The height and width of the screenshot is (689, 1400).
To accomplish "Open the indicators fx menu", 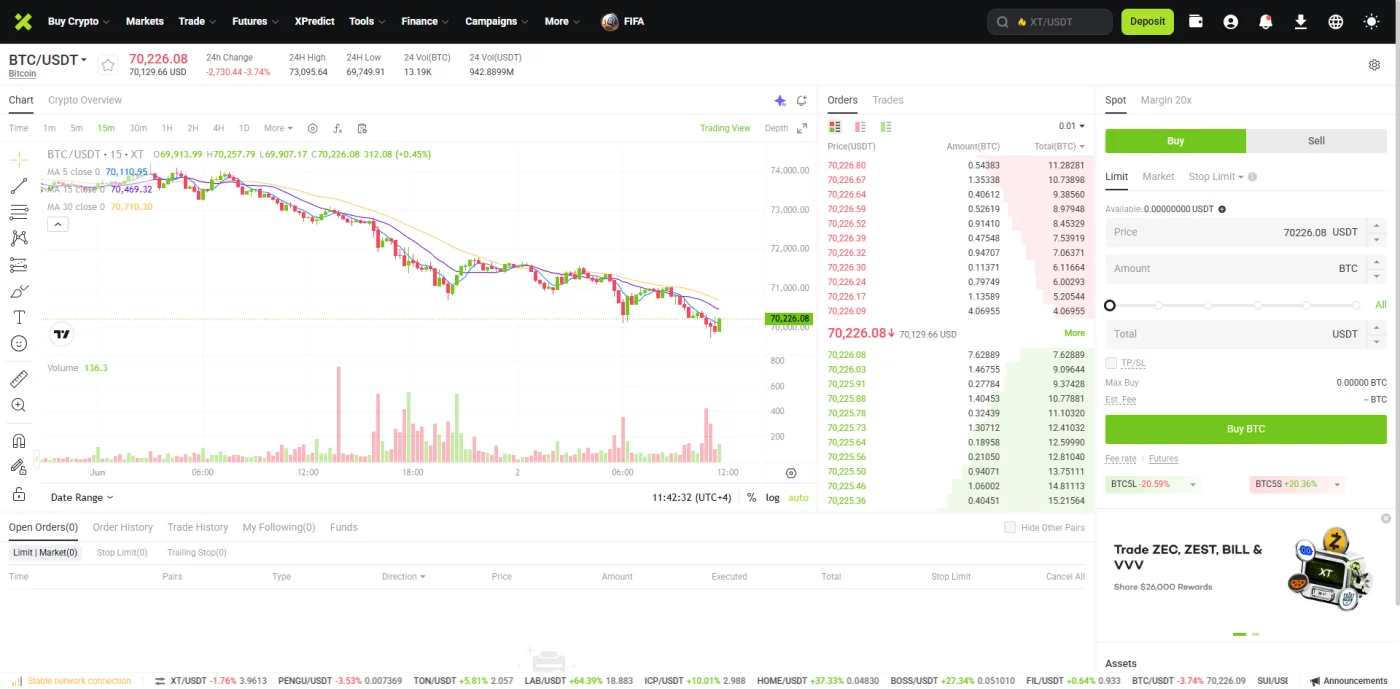I will pos(338,128).
